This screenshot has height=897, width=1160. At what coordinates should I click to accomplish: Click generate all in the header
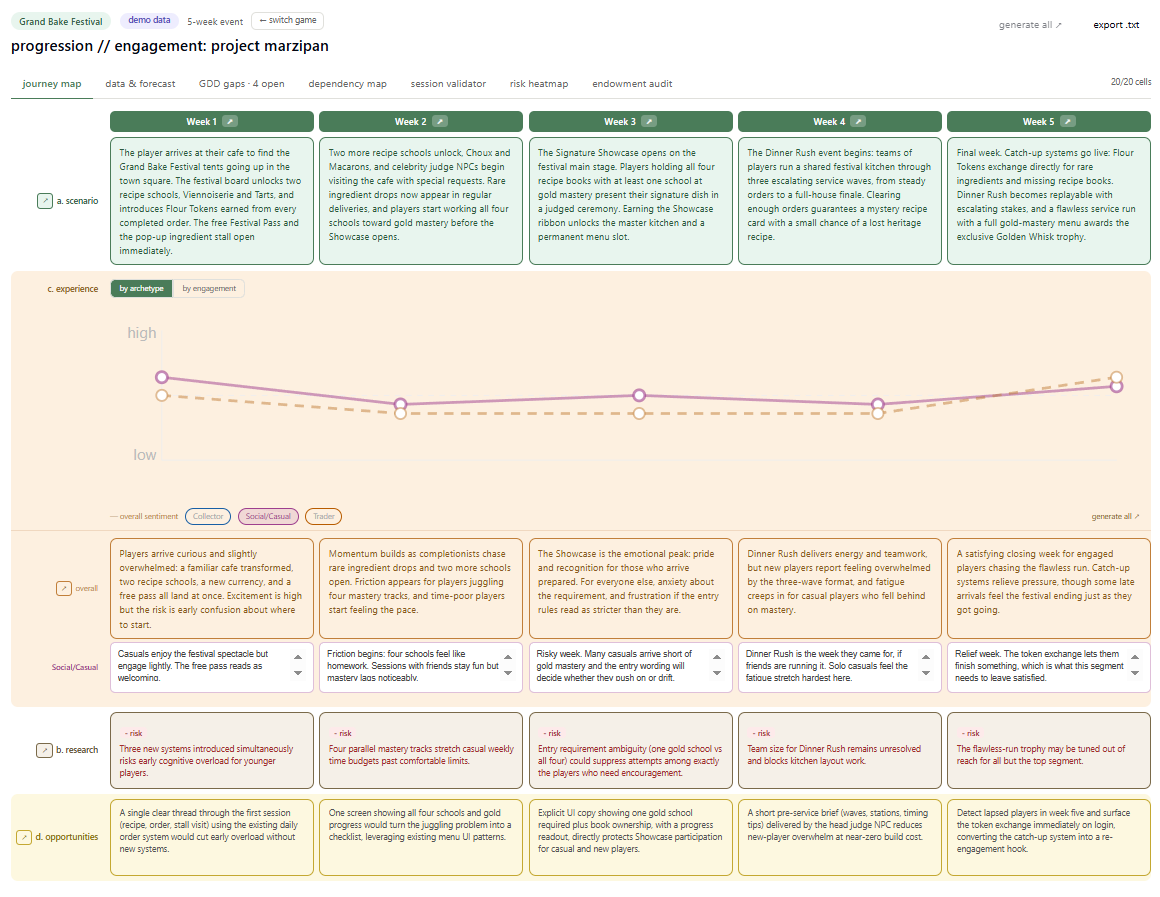[x=1031, y=25]
